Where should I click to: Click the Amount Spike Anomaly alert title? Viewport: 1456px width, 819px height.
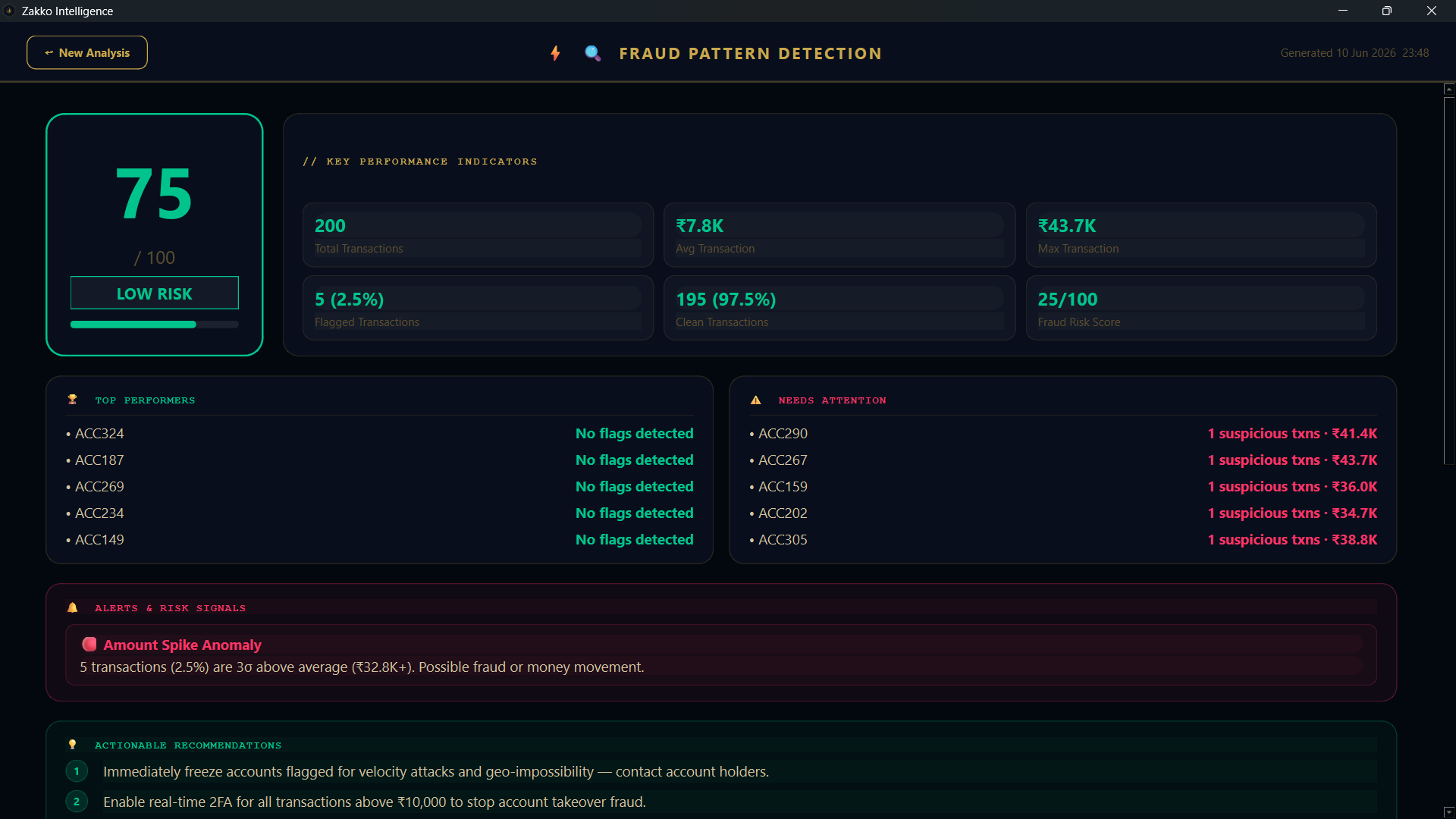182,645
